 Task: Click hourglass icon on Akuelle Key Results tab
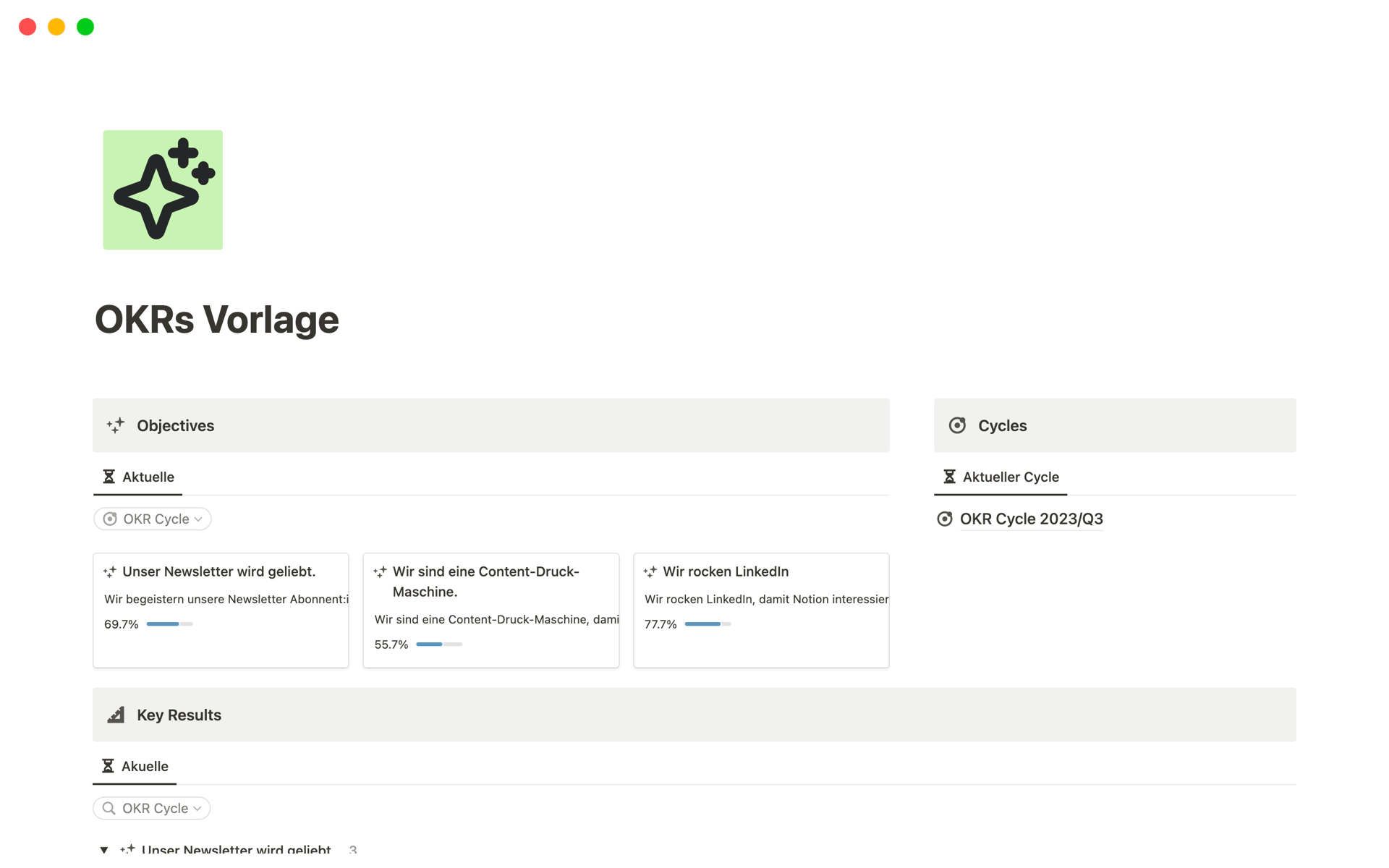pyautogui.click(x=108, y=766)
